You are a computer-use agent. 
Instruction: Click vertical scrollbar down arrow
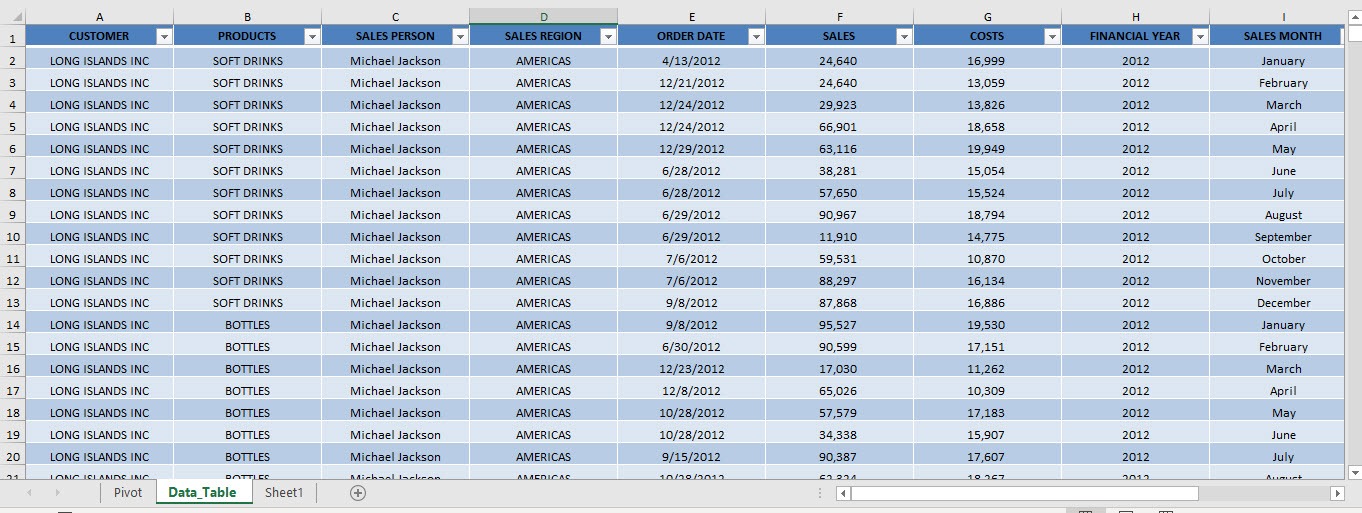pyautogui.click(x=1355, y=472)
